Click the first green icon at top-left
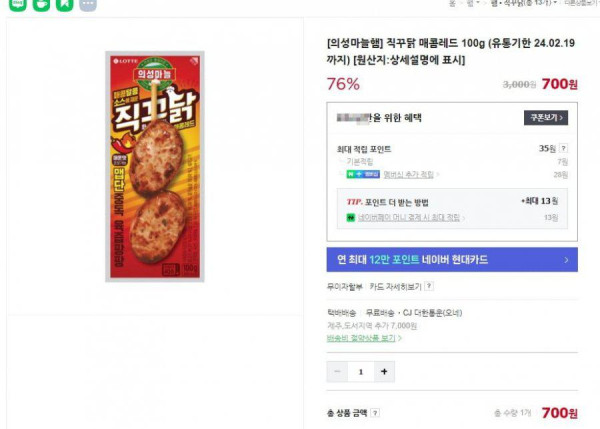Viewport: 600px width, 429px height. [x=18, y=3]
